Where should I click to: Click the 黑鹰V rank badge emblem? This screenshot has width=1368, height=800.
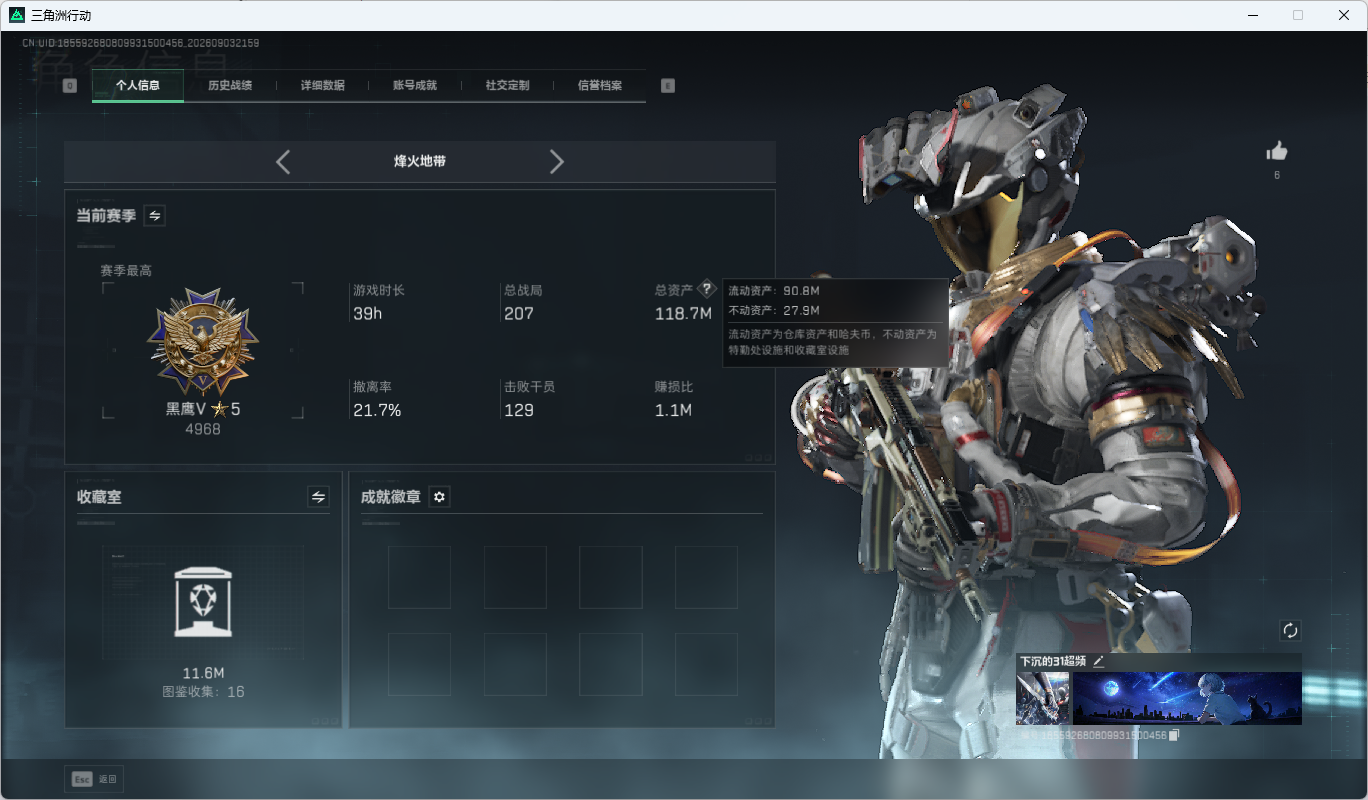click(x=203, y=343)
